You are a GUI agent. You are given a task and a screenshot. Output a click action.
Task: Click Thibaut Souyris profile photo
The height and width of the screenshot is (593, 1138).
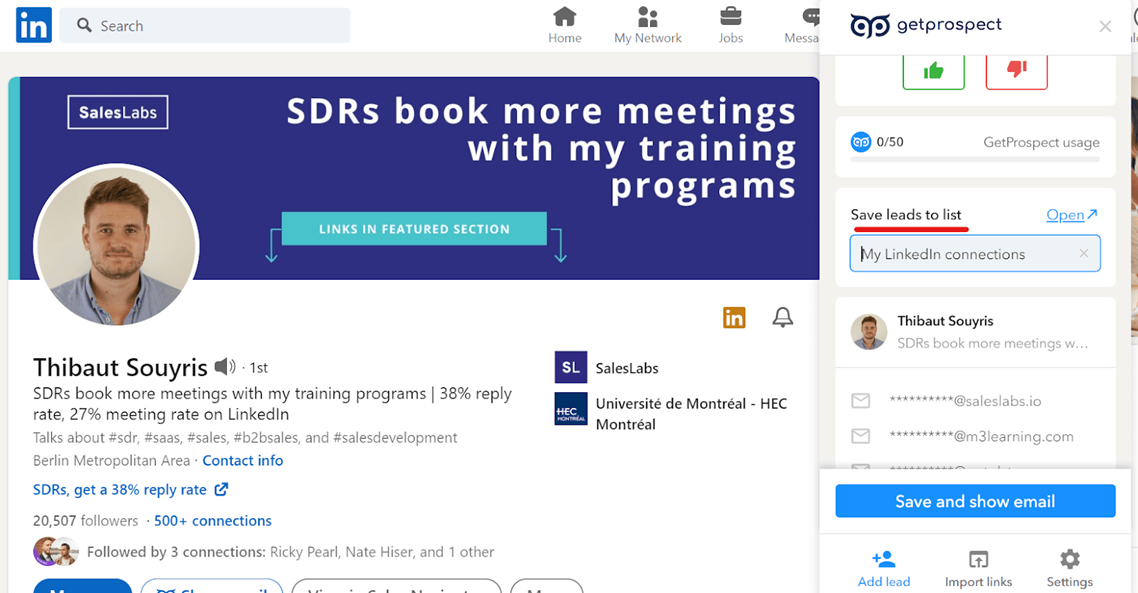116,245
